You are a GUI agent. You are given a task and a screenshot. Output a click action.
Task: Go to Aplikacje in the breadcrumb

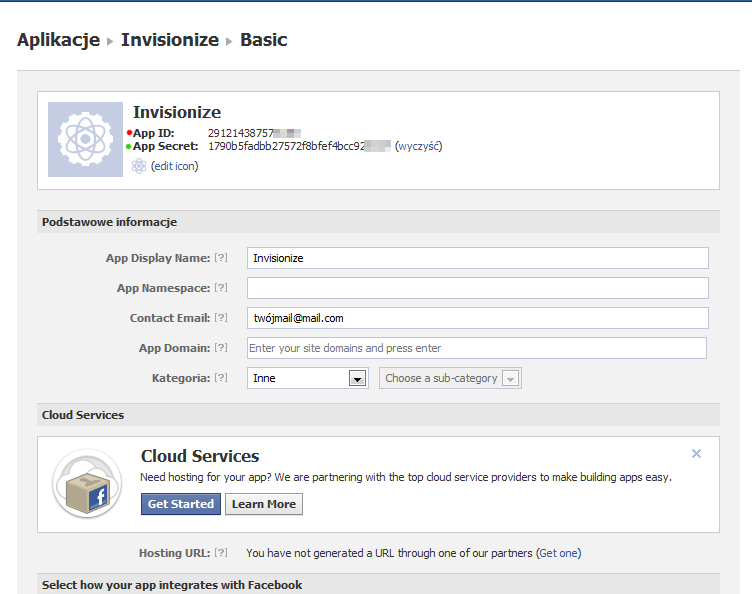pos(58,40)
